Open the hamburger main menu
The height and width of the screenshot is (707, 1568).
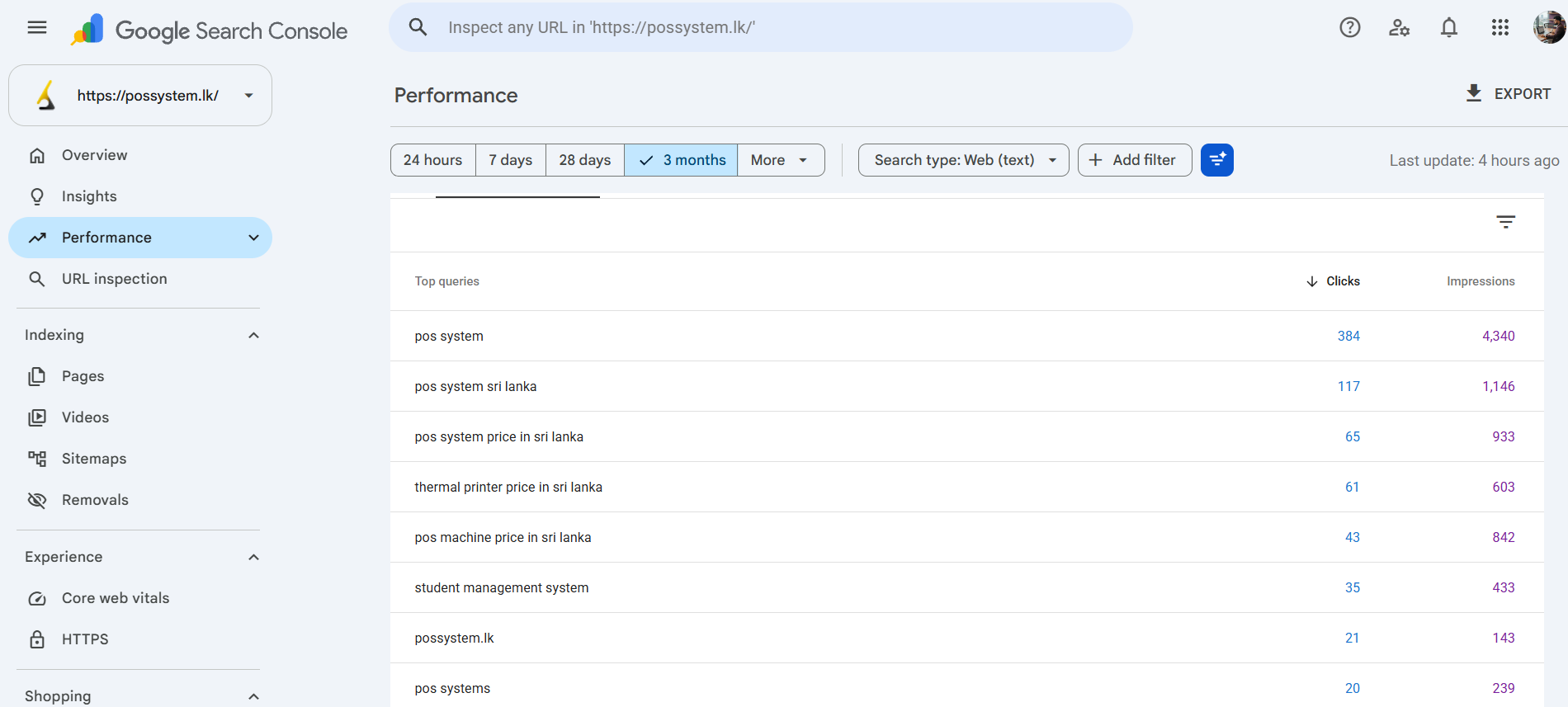tap(37, 27)
